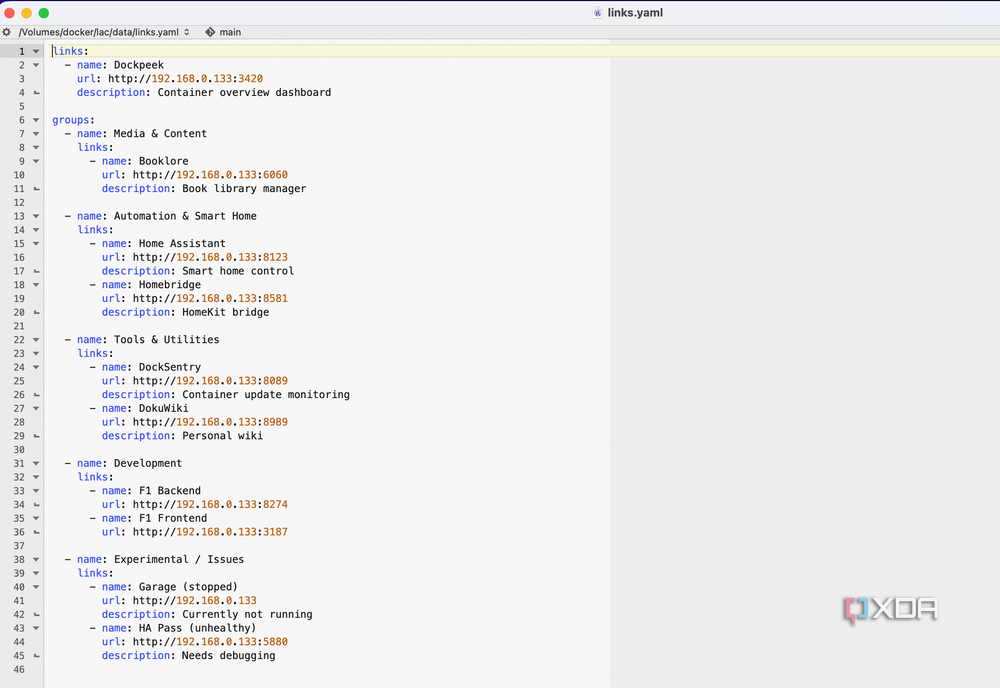The image size is (1000, 688).
Task: Collapse the Garage (stopped) fold on line 40
Action: [36, 587]
